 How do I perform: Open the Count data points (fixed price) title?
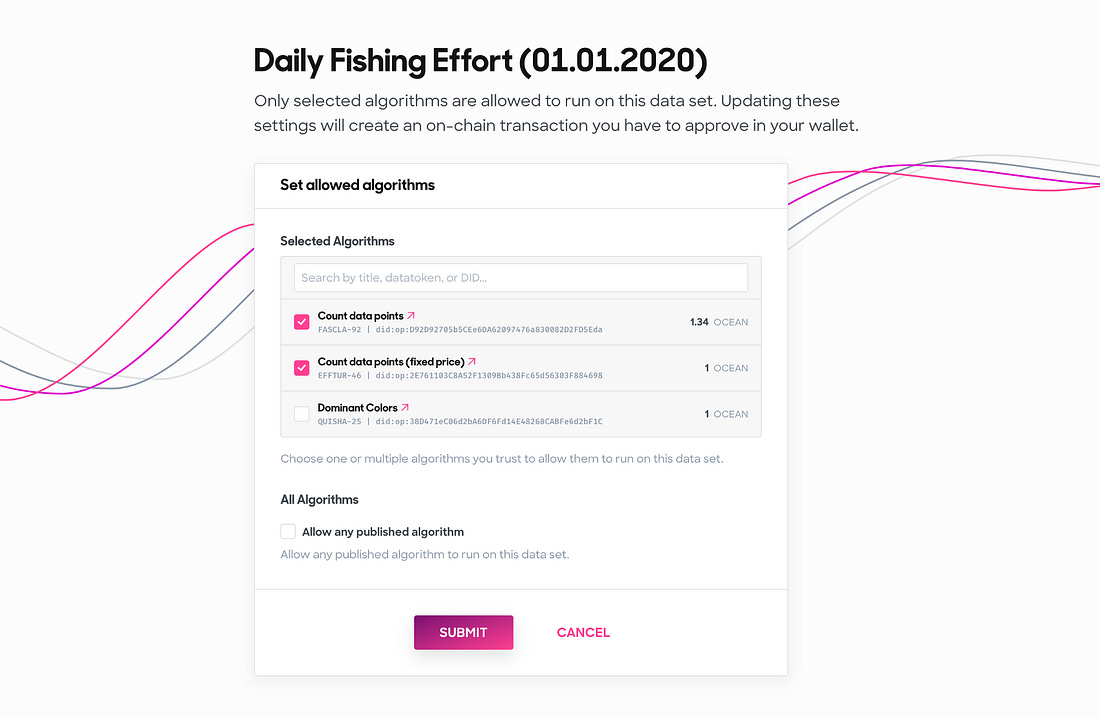pyautogui.click(x=391, y=362)
